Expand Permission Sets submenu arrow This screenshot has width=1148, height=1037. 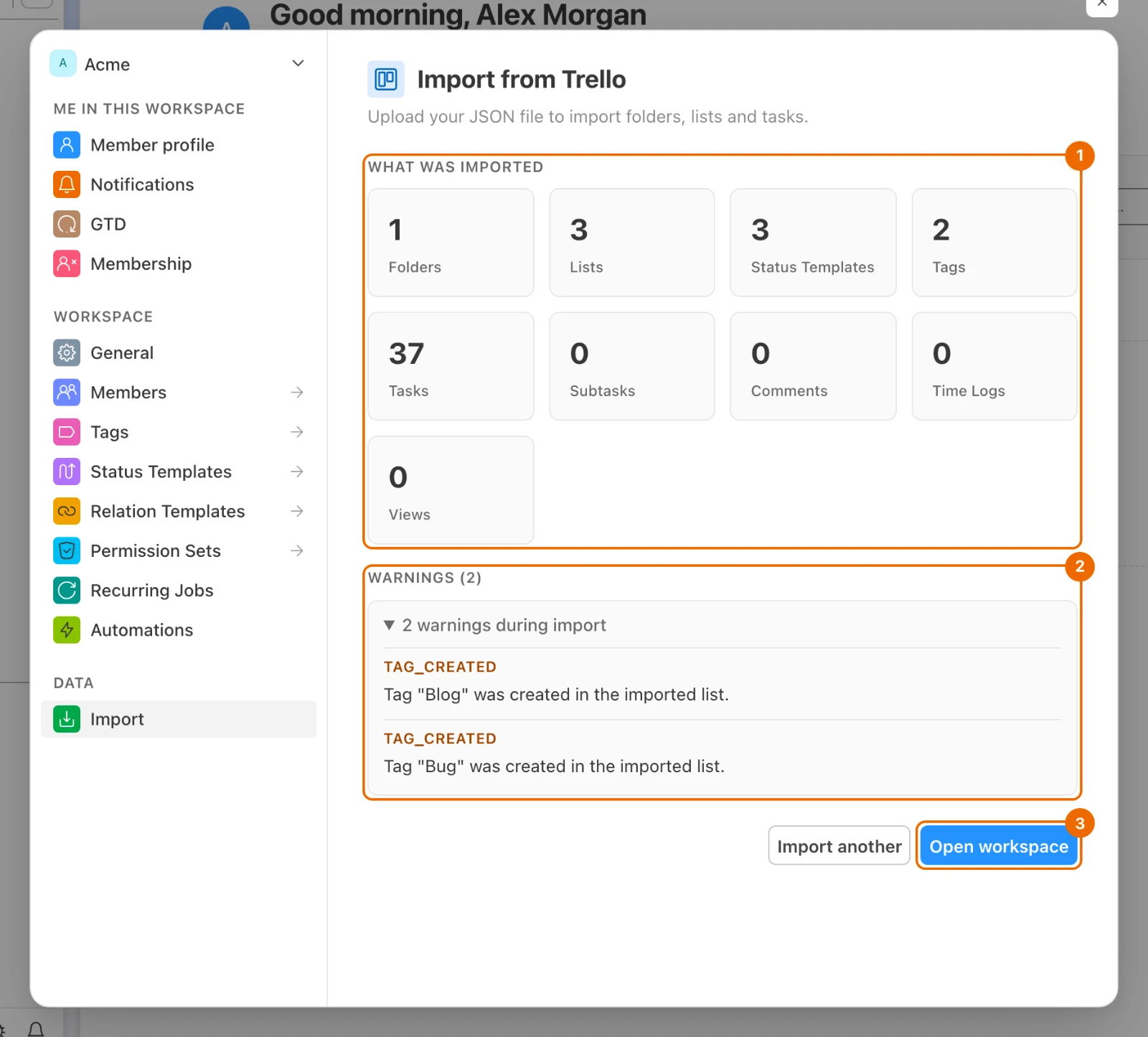(x=297, y=550)
